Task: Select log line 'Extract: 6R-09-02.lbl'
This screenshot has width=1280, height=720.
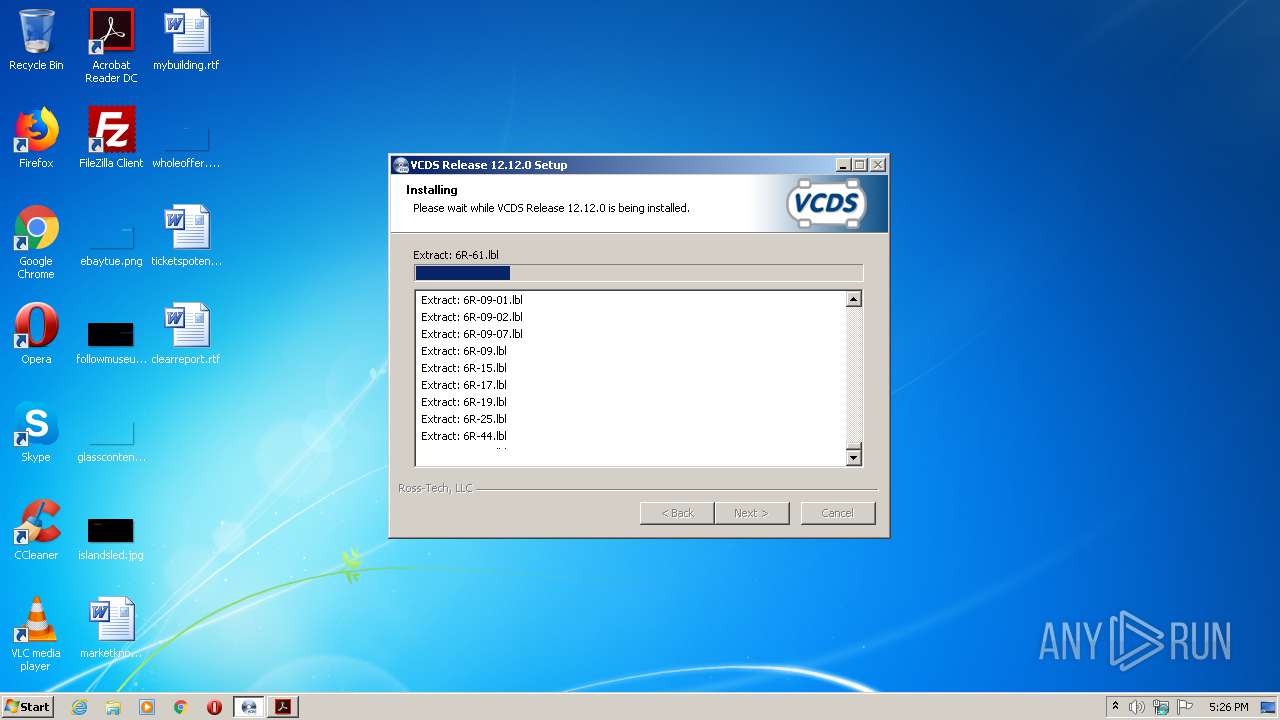Action: pos(472,317)
